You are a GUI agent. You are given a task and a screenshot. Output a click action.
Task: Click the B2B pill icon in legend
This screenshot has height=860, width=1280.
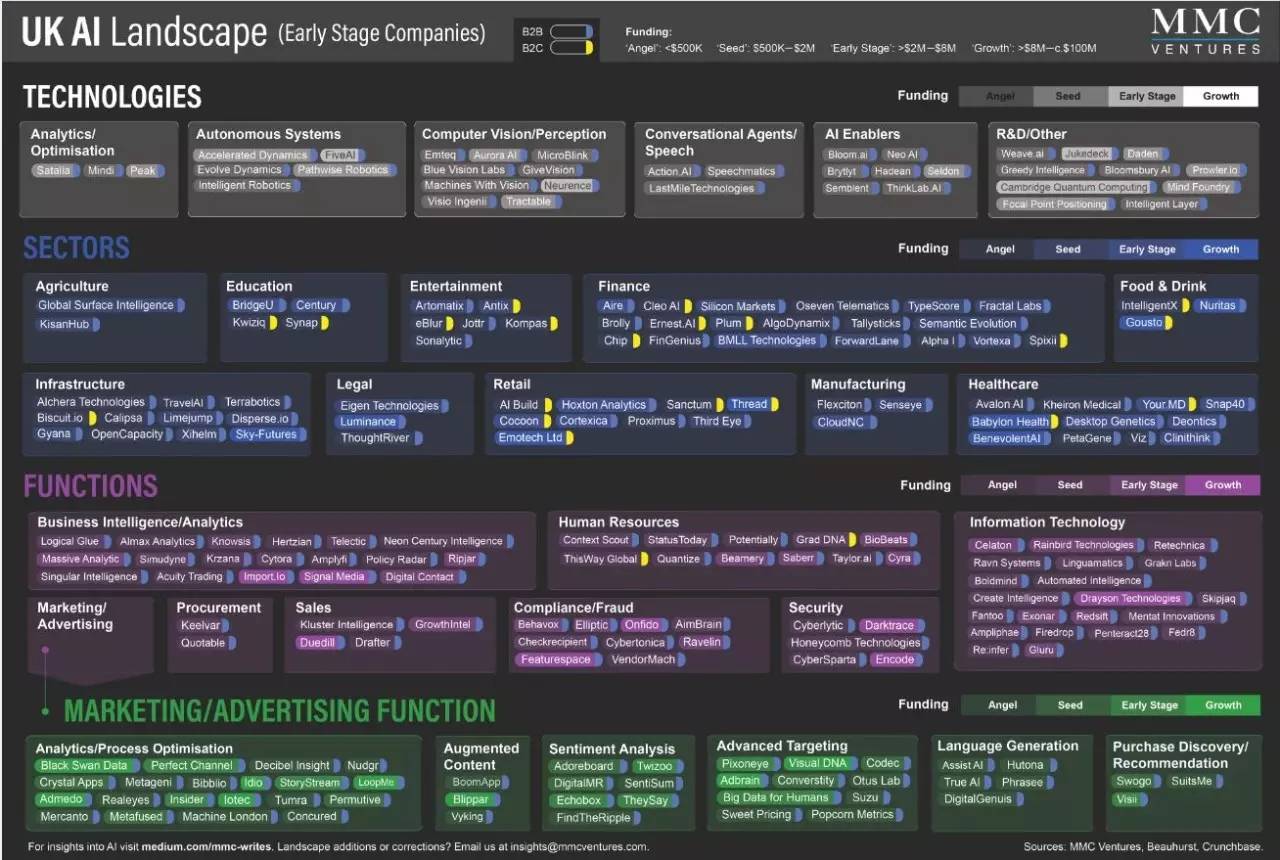pyautogui.click(x=571, y=31)
